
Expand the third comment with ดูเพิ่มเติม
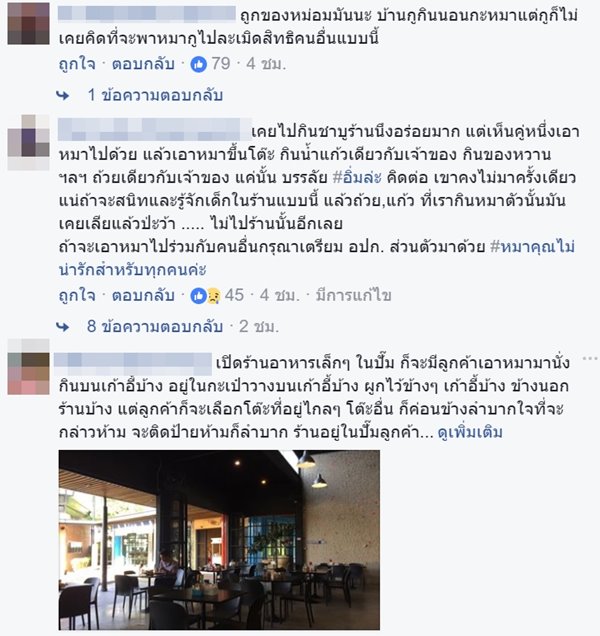click(470, 432)
